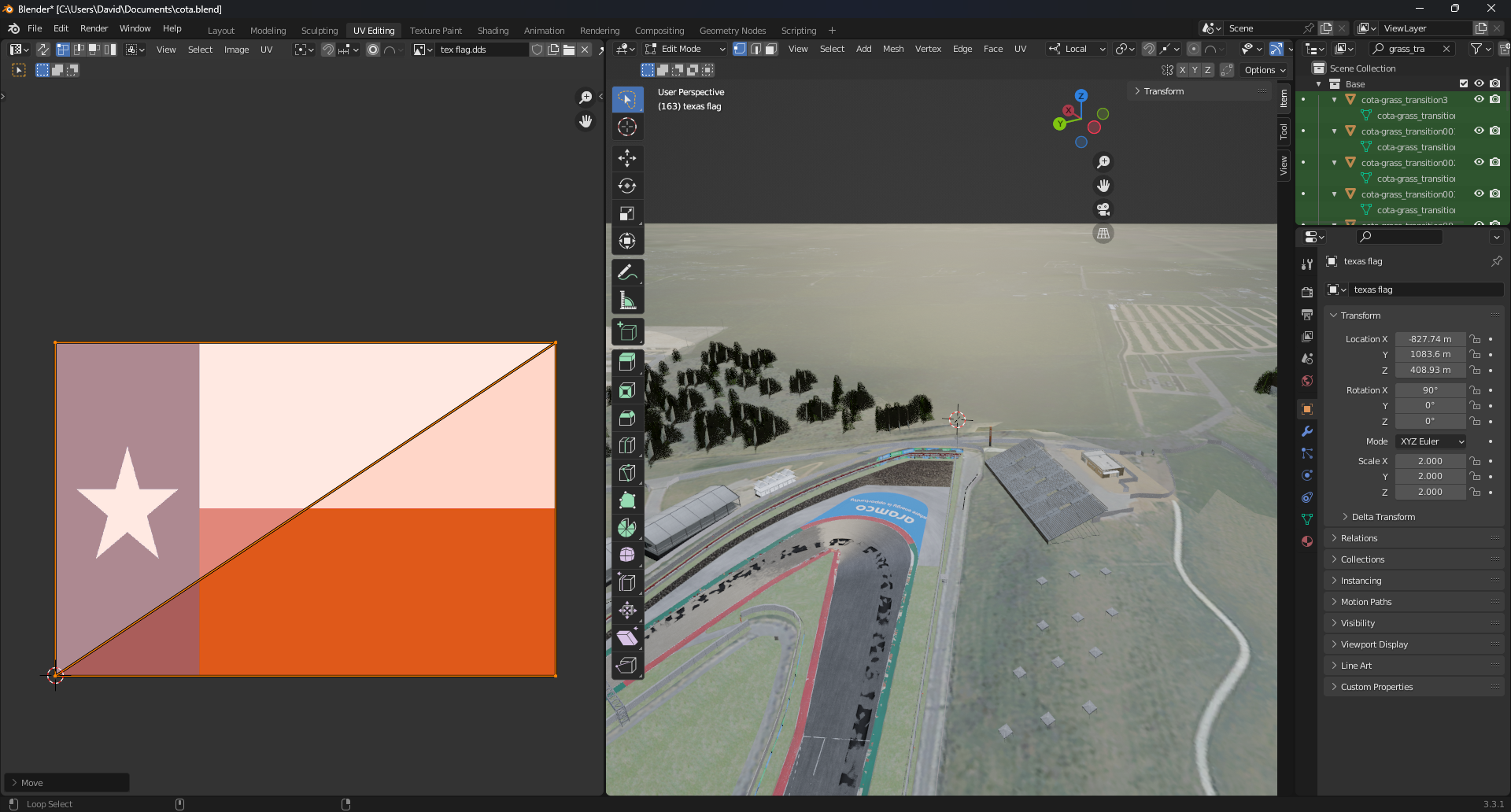
Task: Open the Modifier properties wrench tab
Action: pyautogui.click(x=1307, y=431)
